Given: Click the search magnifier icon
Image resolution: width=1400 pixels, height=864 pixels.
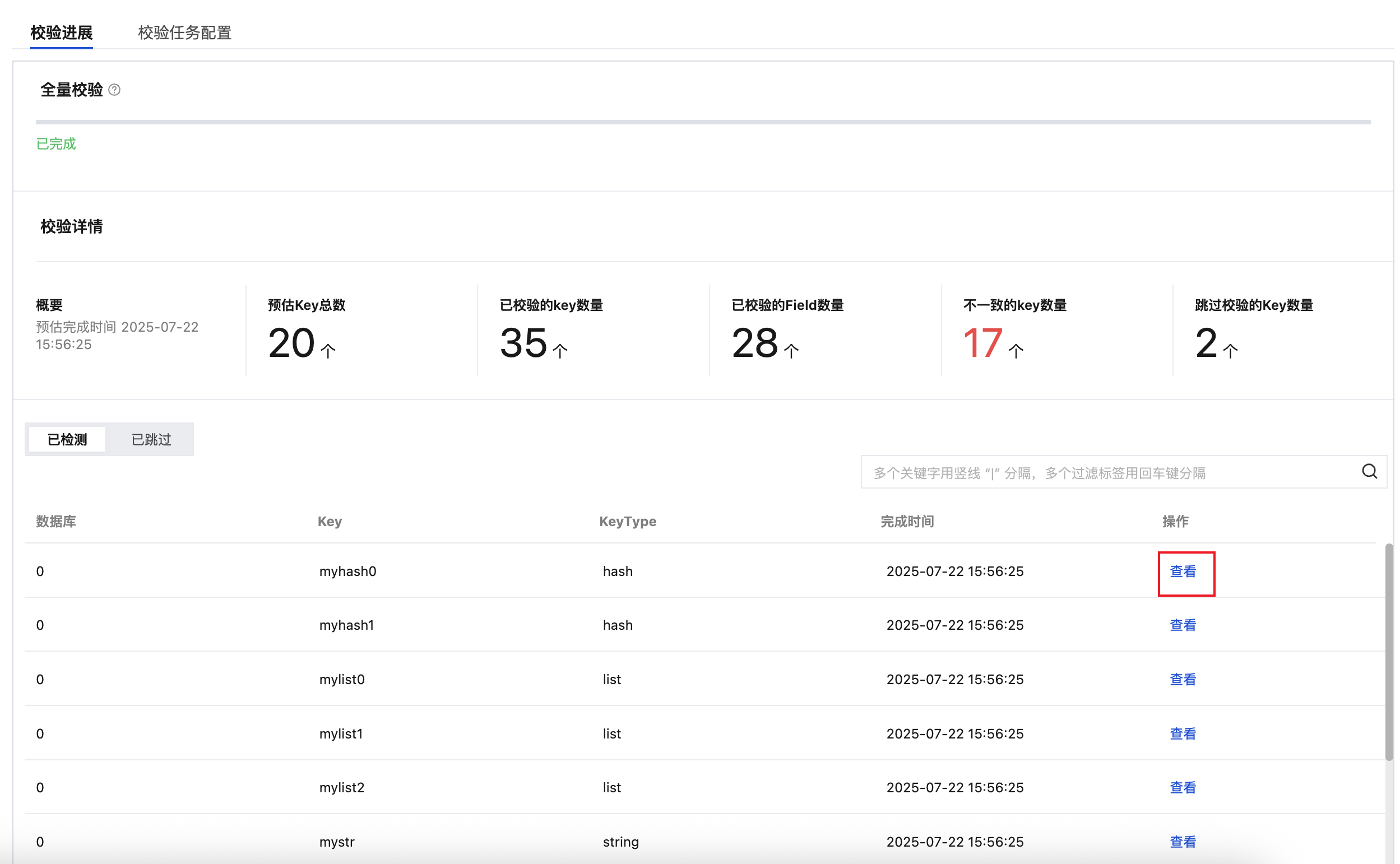Looking at the screenshot, I should 1369,471.
